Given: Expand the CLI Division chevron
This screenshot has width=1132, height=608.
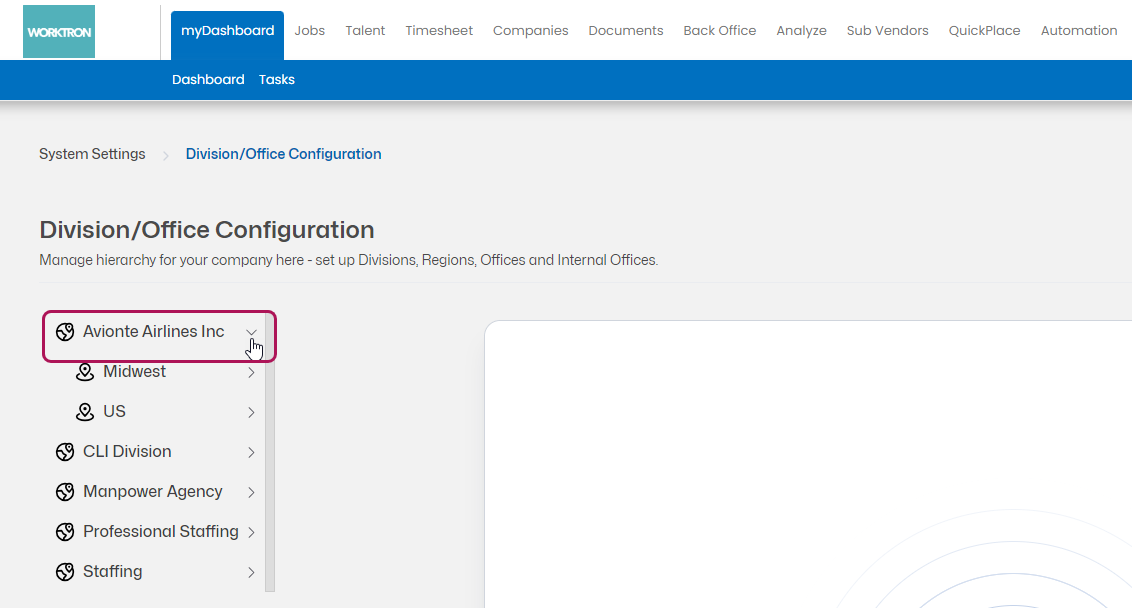Looking at the screenshot, I should (251, 452).
